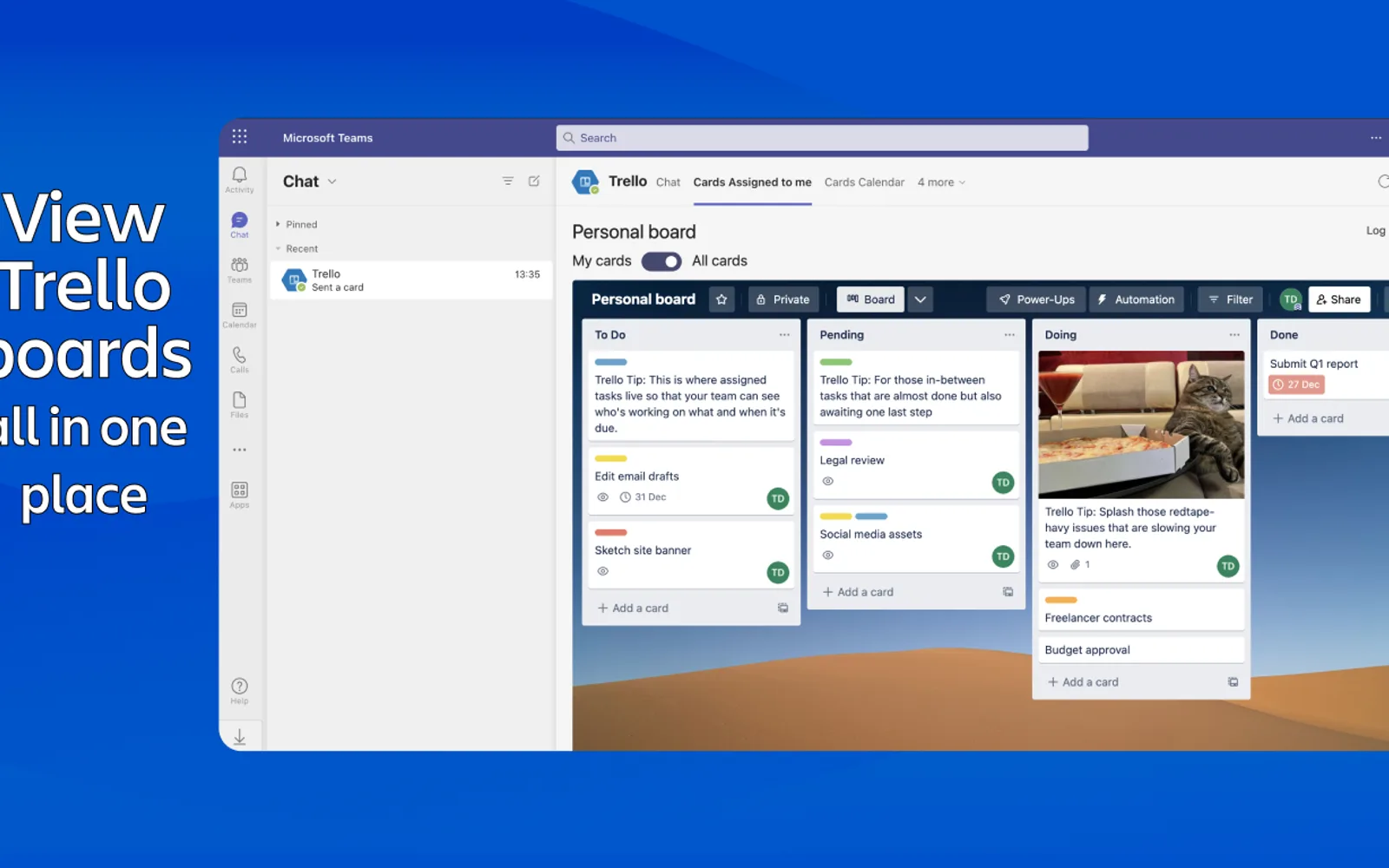Open Pending list options menu
Image resolution: width=1389 pixels, height=868 pixels.
1009,335
